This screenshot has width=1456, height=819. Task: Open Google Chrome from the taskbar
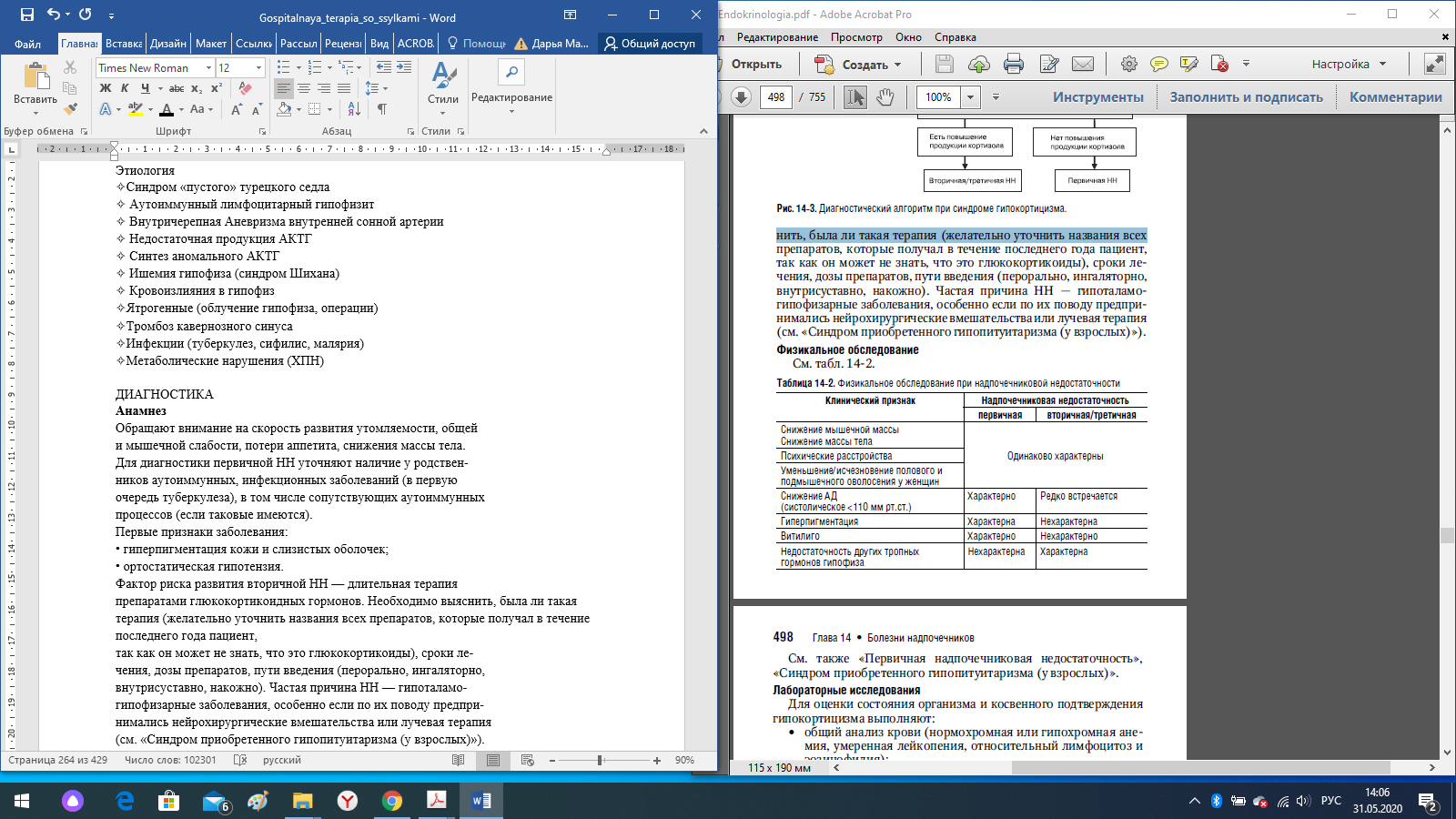click(392, 801)
